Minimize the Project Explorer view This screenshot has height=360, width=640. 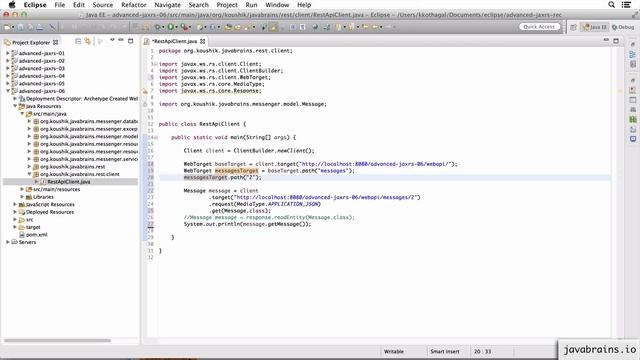(121, 40)
